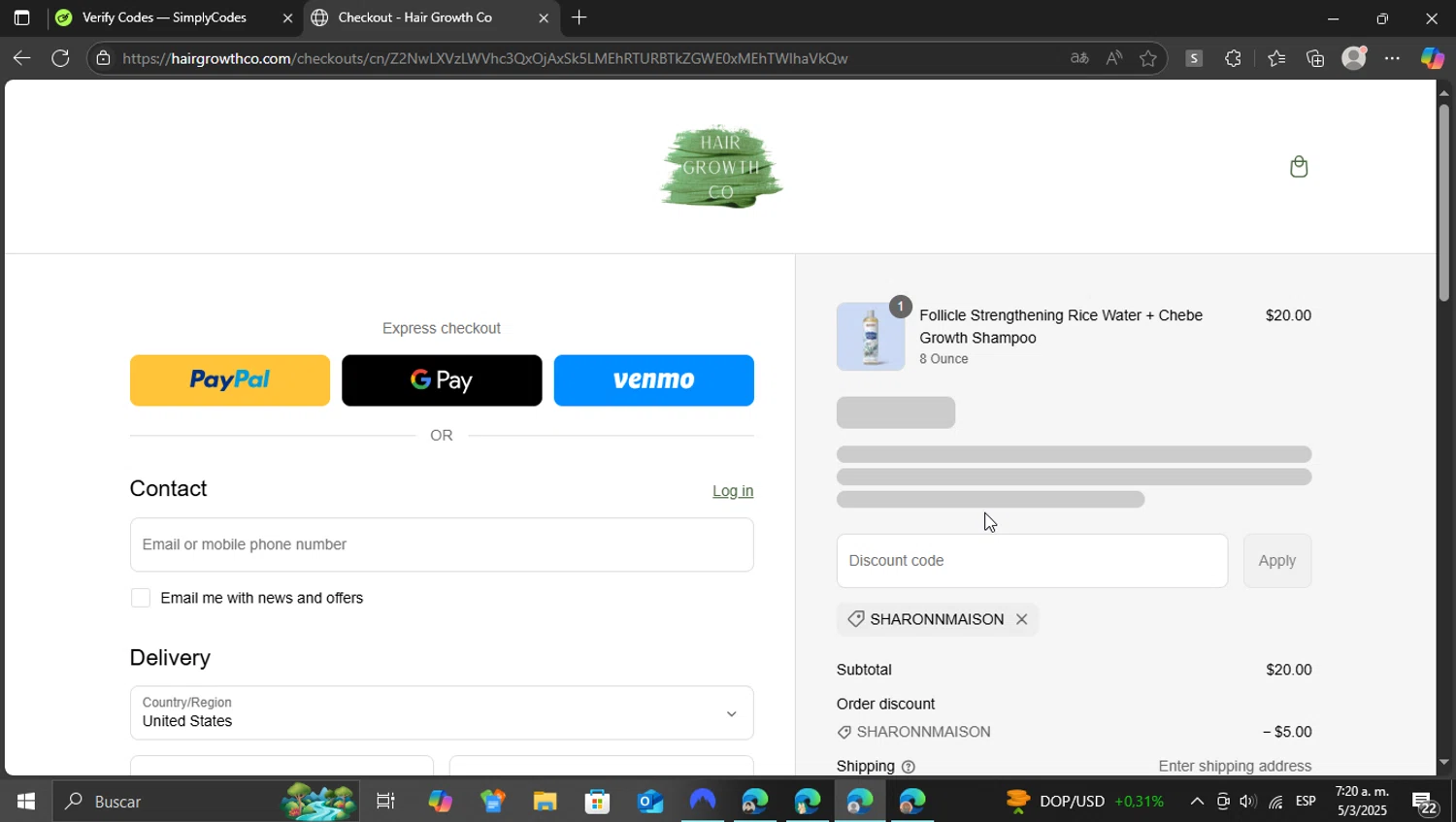
Task: Refresh the checkout page
Action: (60, 58)
